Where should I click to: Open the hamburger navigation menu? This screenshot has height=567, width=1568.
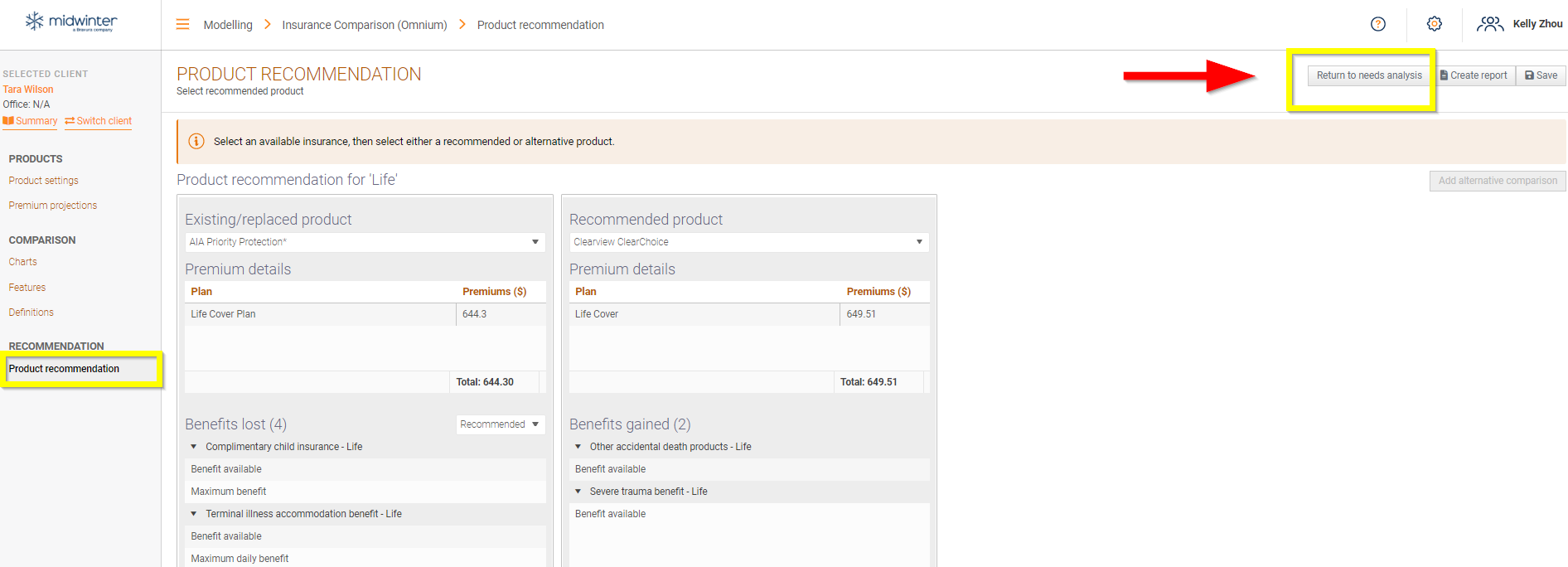[x=183, y=25]
